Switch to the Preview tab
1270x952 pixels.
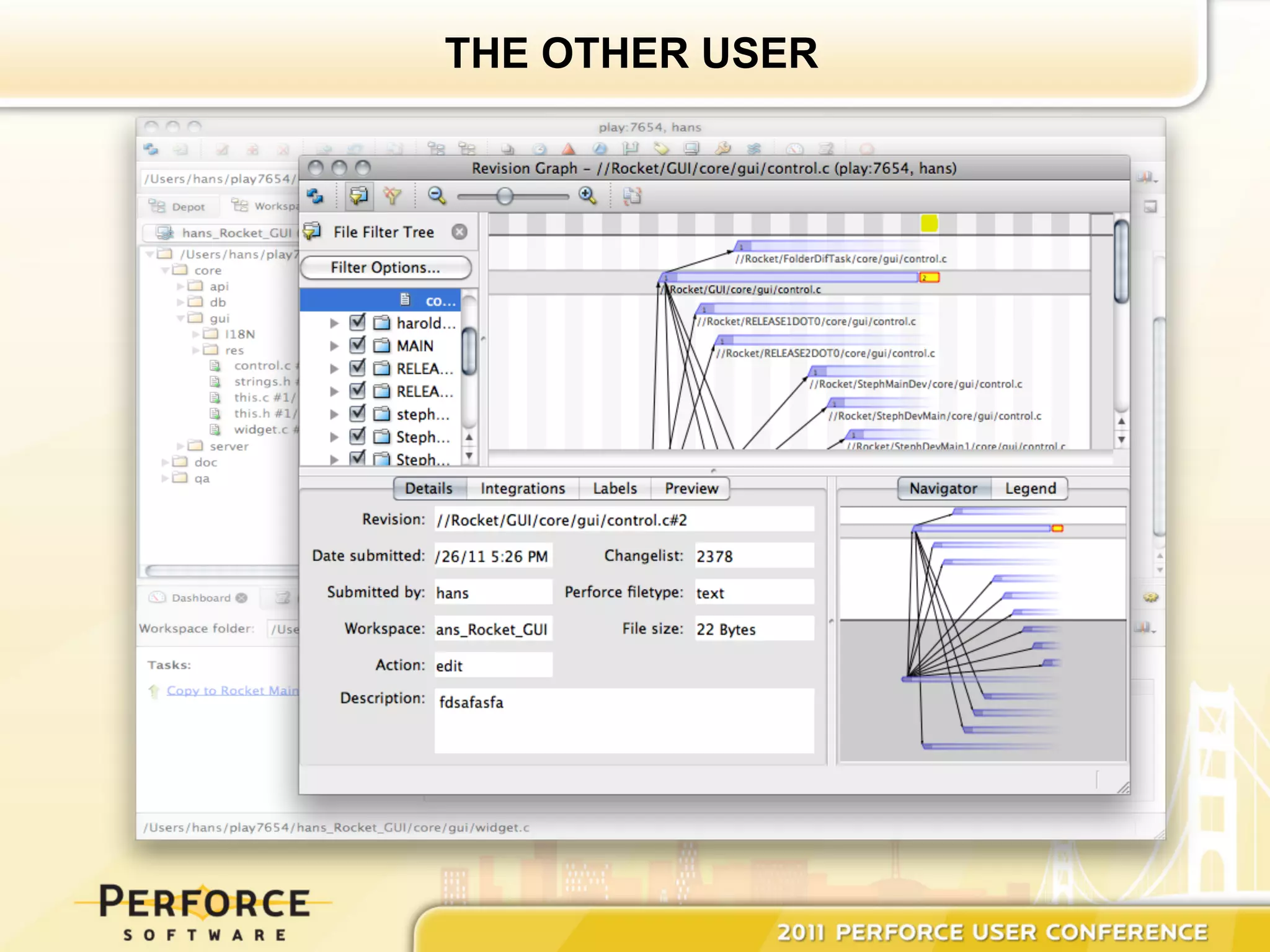point(691,488)
